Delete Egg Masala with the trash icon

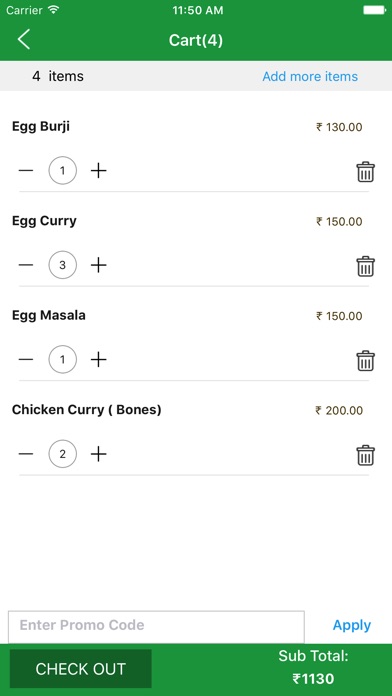point(365,360)
